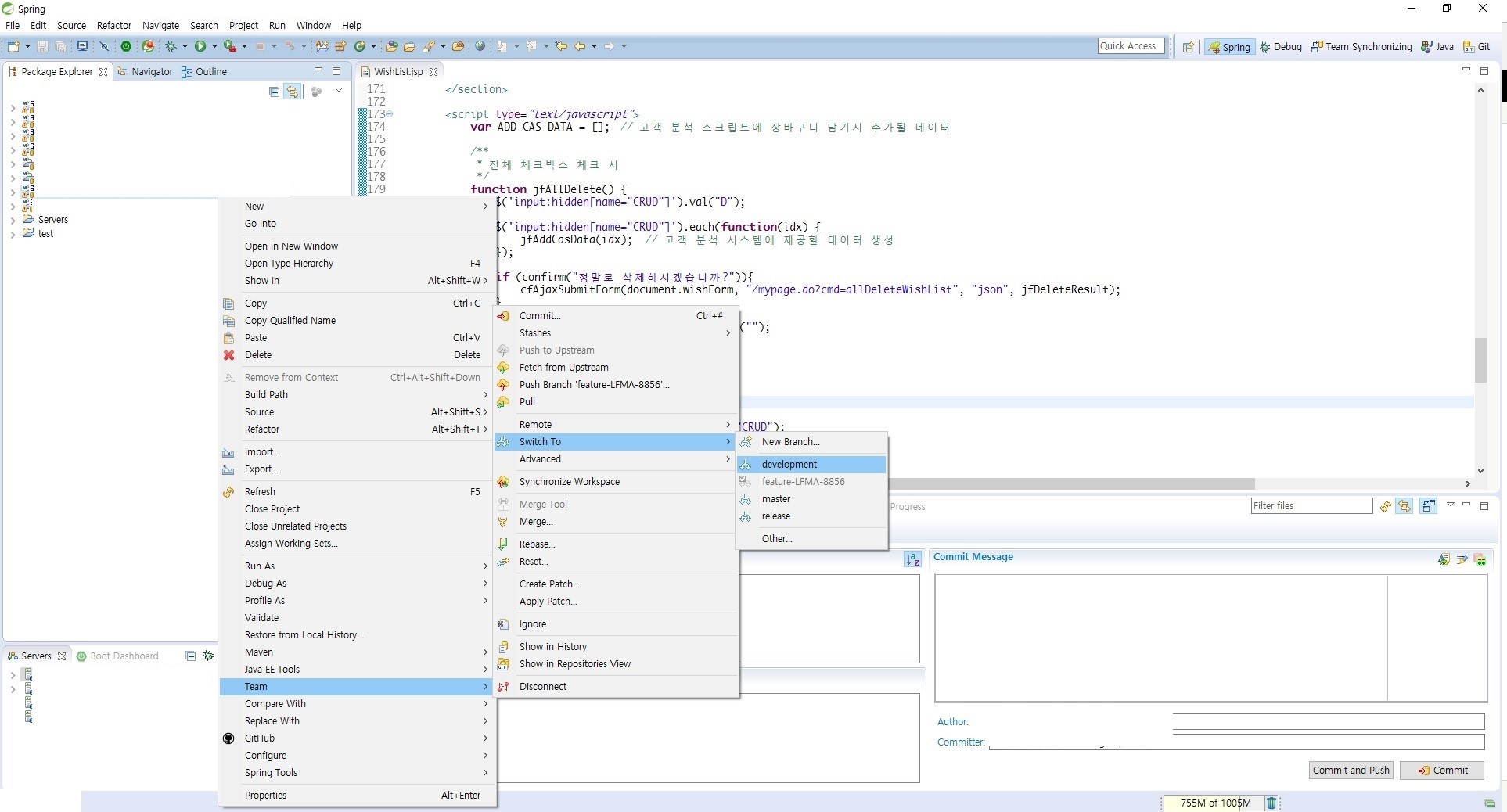Click the Last Edit Location arrow icon

(561, 46)
